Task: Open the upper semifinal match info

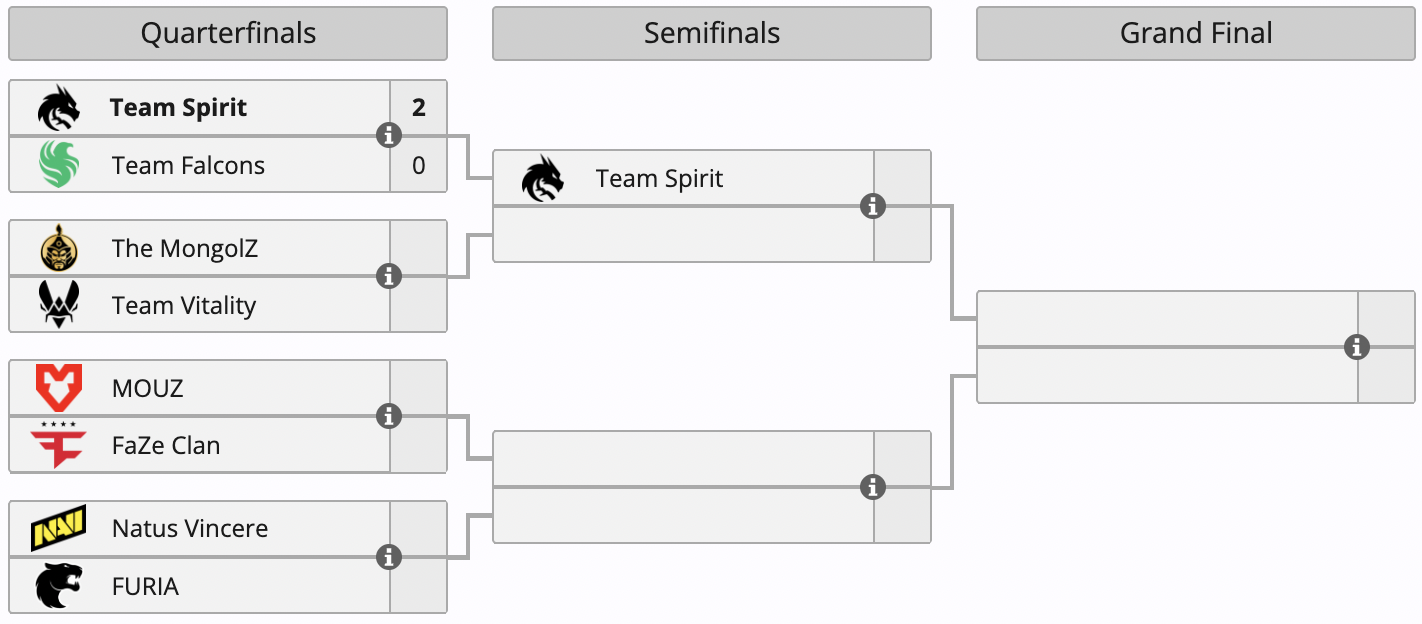Action: 873,206
